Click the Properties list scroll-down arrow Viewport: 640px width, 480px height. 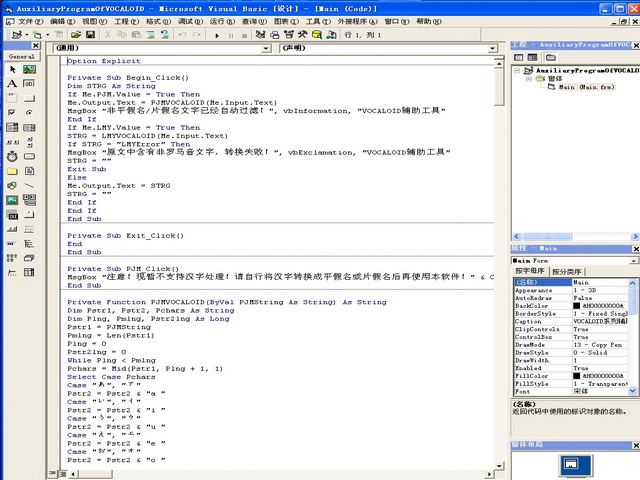(632, 391)
